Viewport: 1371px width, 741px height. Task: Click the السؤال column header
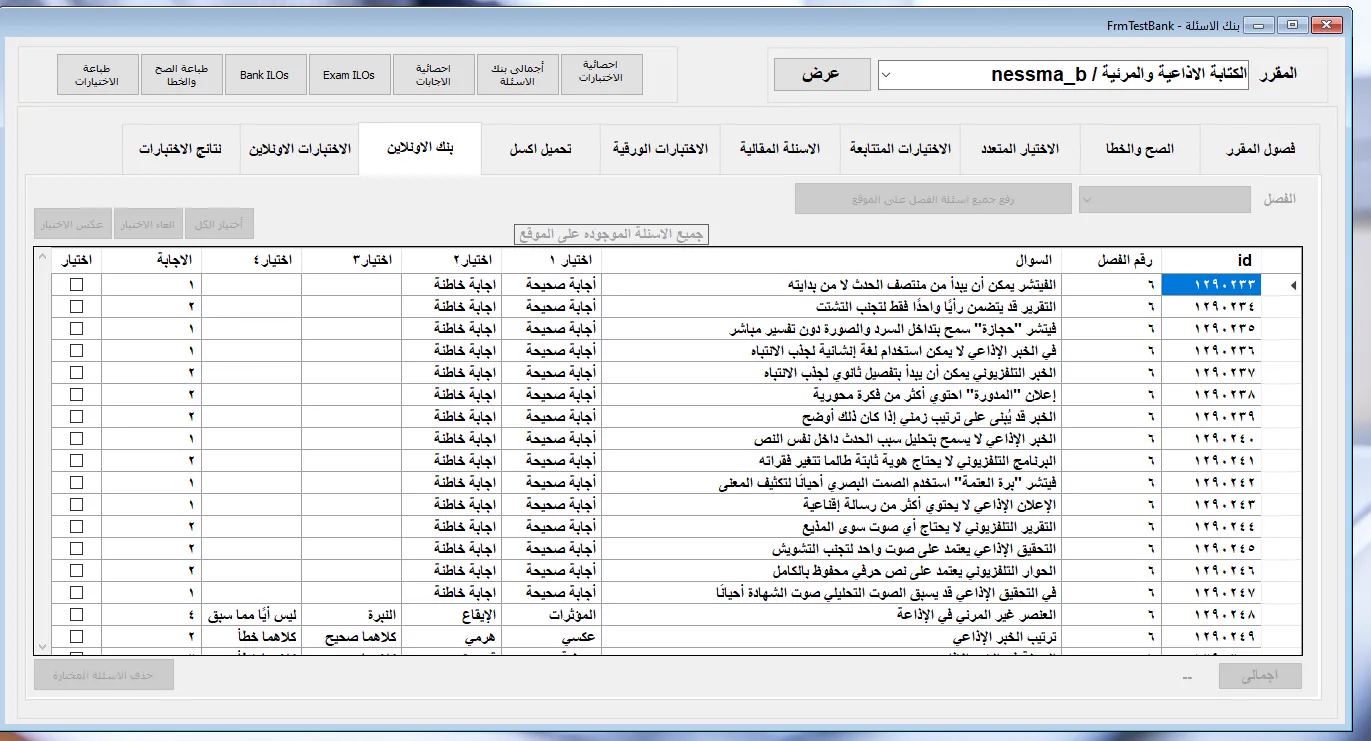pos(831,260)
